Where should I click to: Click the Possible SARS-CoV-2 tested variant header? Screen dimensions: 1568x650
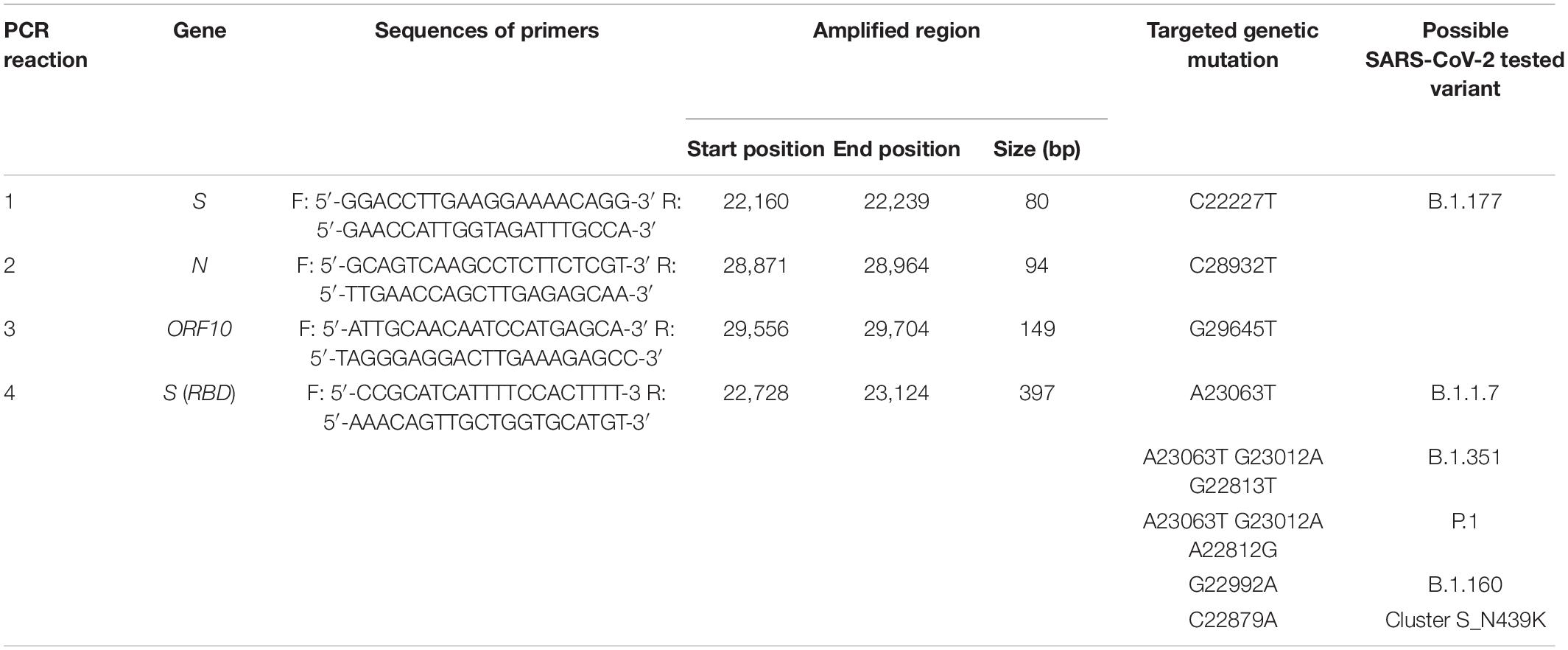coord(1465,60)
